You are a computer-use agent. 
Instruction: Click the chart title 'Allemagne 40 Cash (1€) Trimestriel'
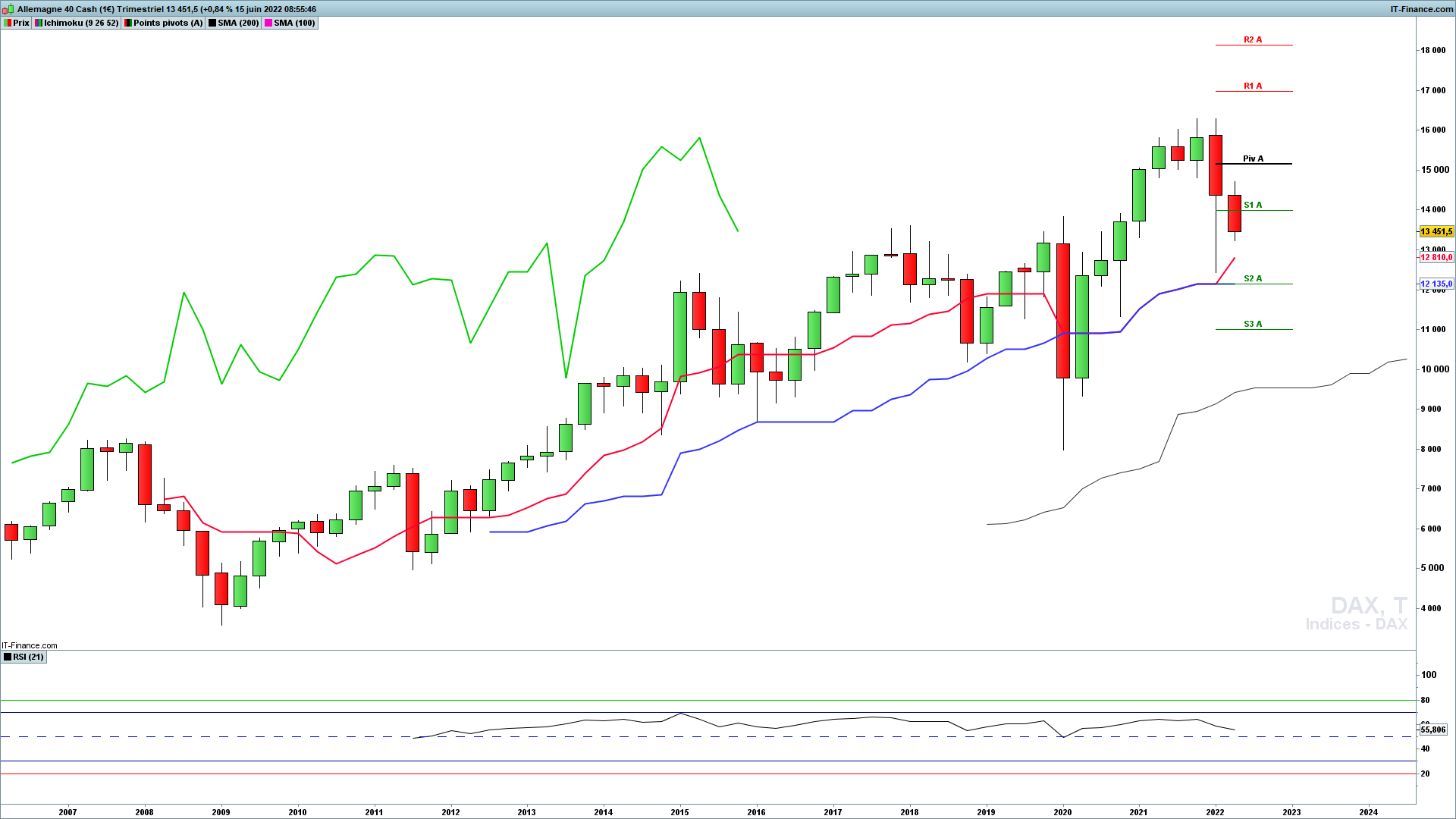(90, 9)
